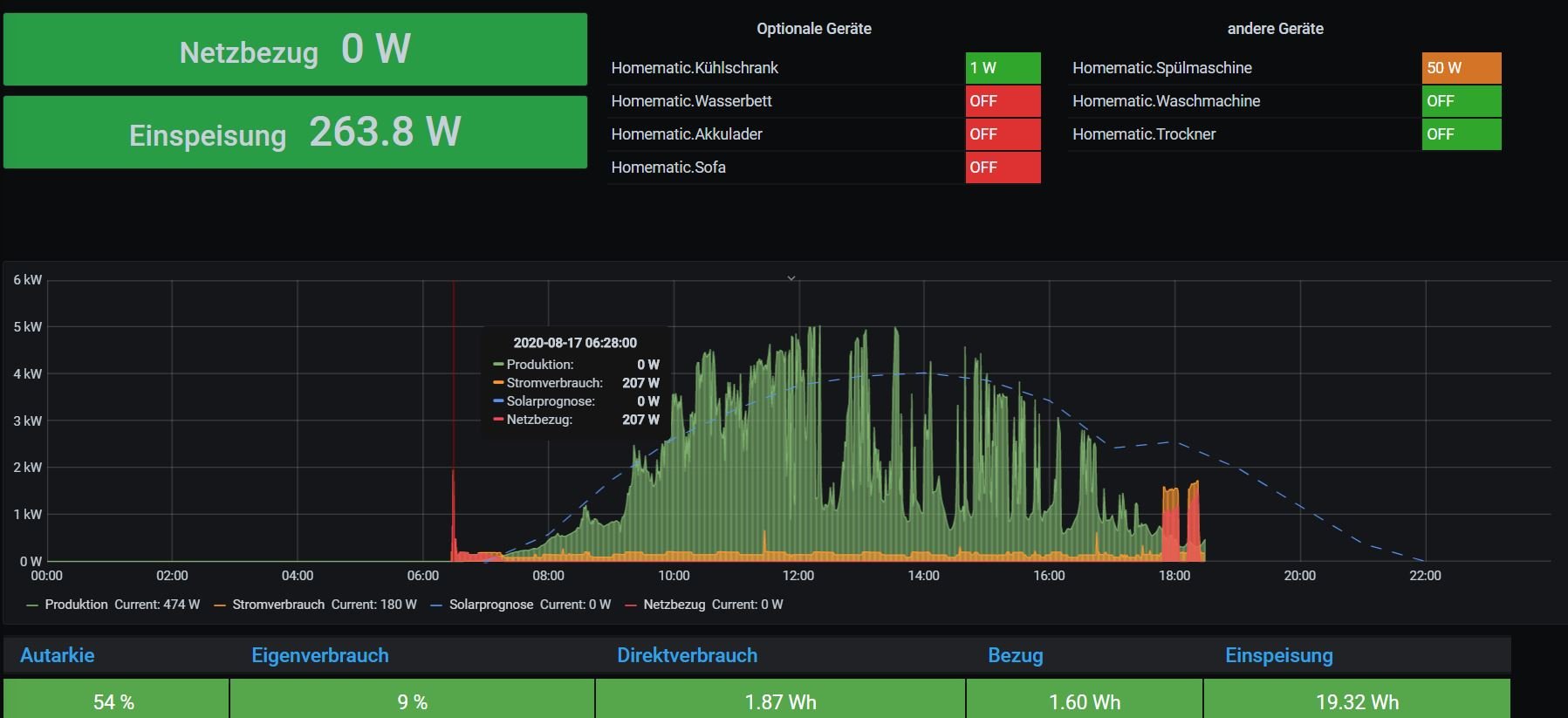
Task: Click the OFF status cell for Homematic.Akkulader
Action: (x=1002, y=134)
